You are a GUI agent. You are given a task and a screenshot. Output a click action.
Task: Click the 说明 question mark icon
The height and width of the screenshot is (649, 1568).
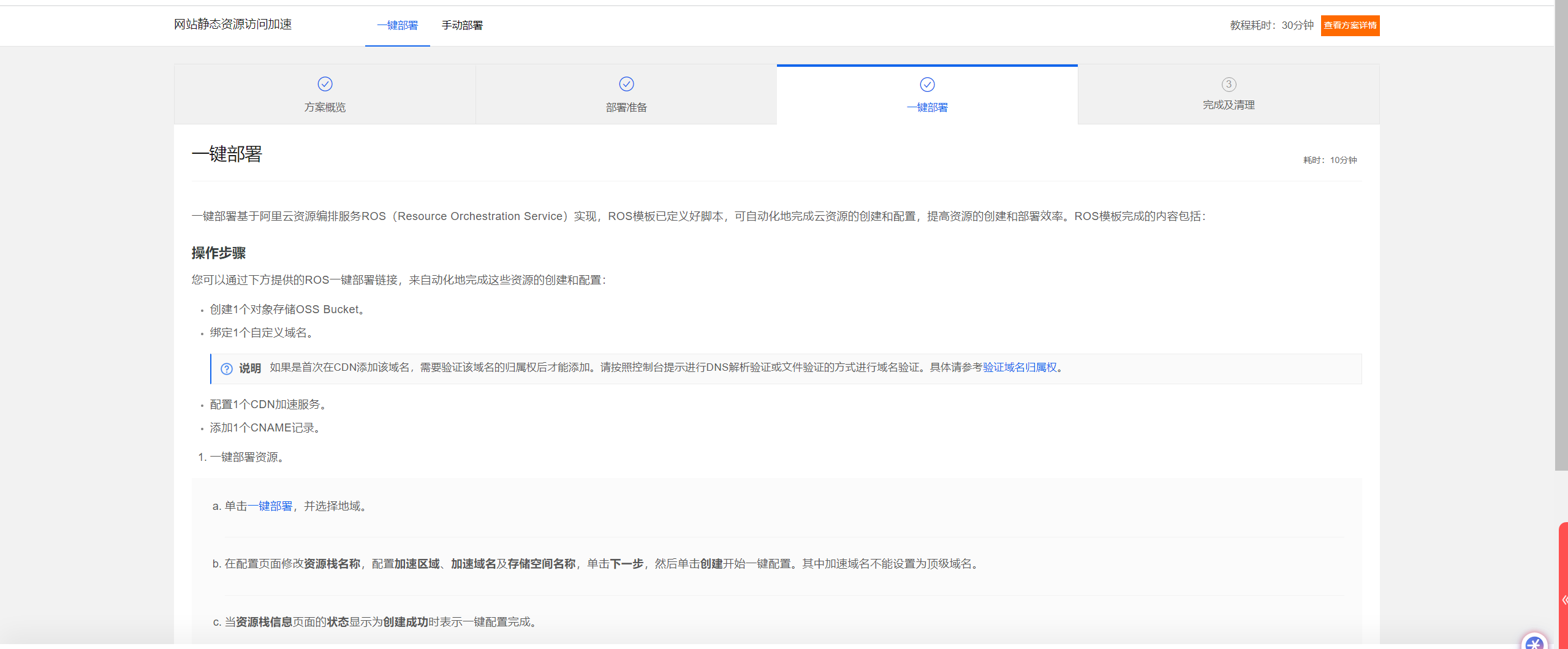(227, 368)
